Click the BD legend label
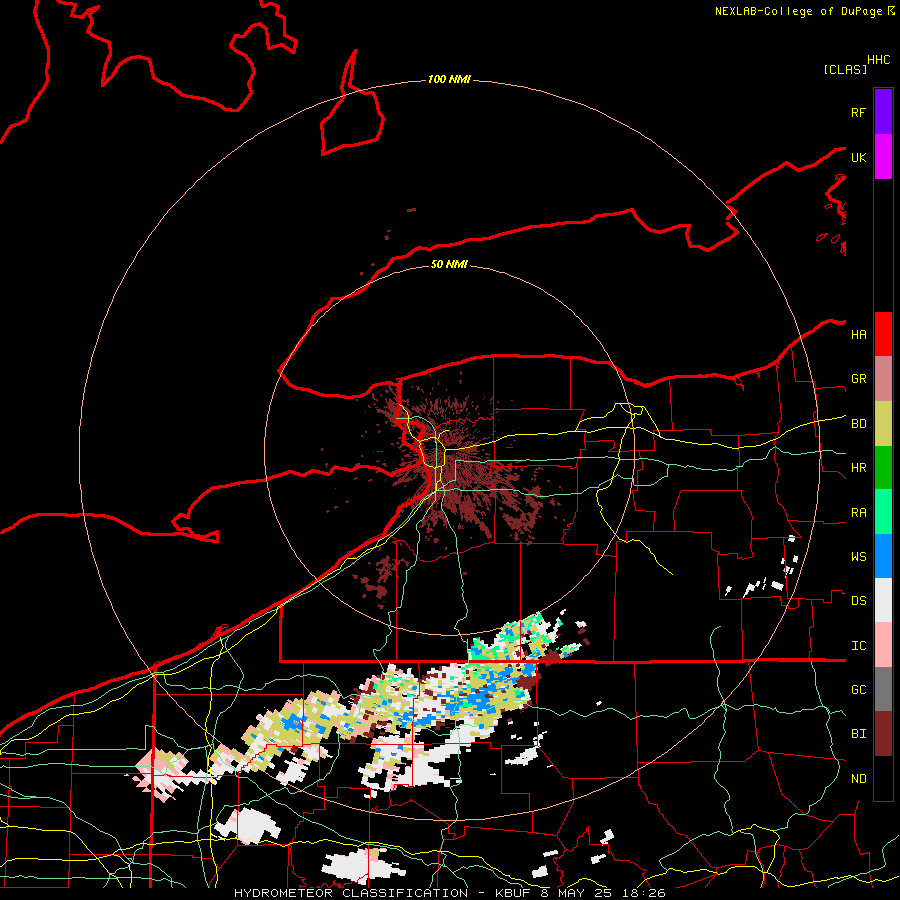 (x=858, y=424)
